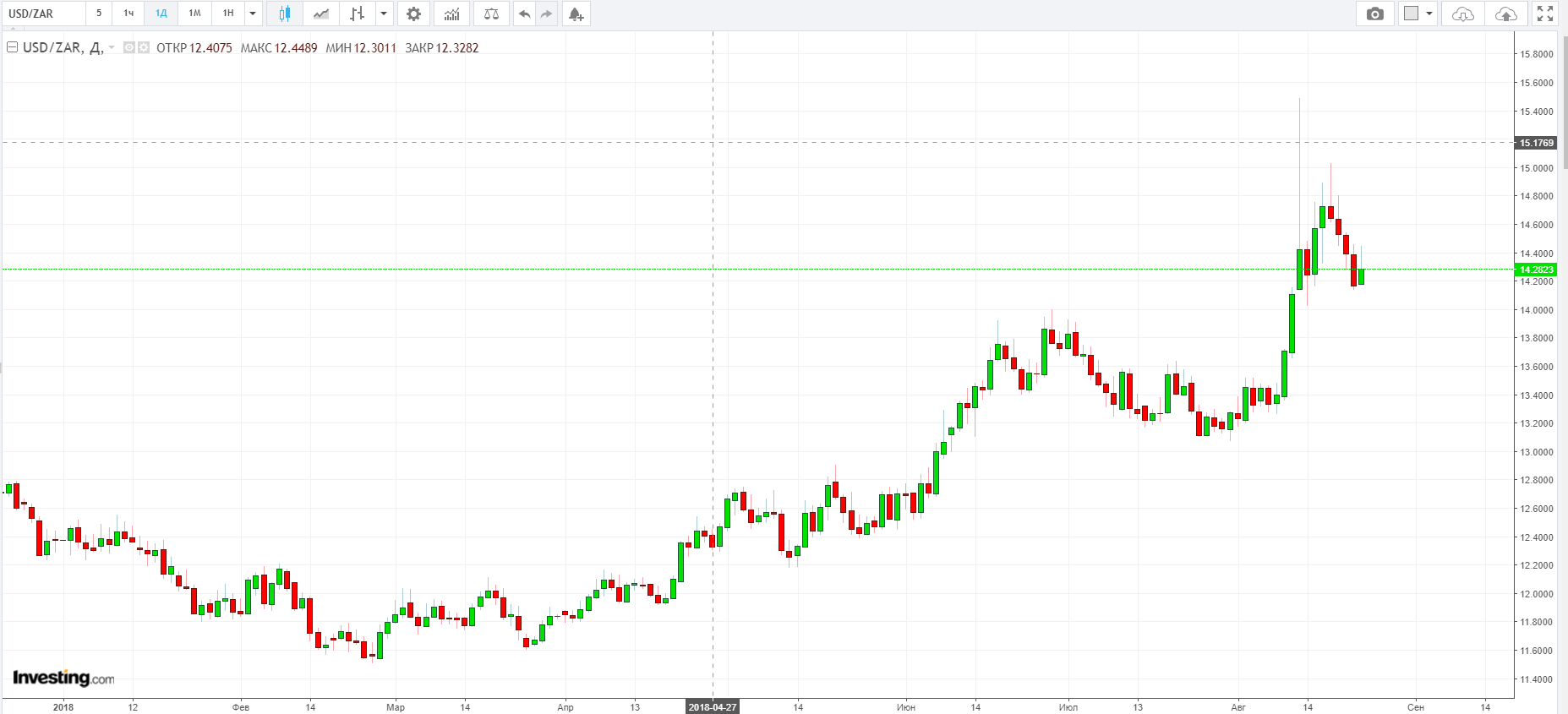Add a price alert with the bell icon
This screenshot has width=1568, height=714.
576,14
